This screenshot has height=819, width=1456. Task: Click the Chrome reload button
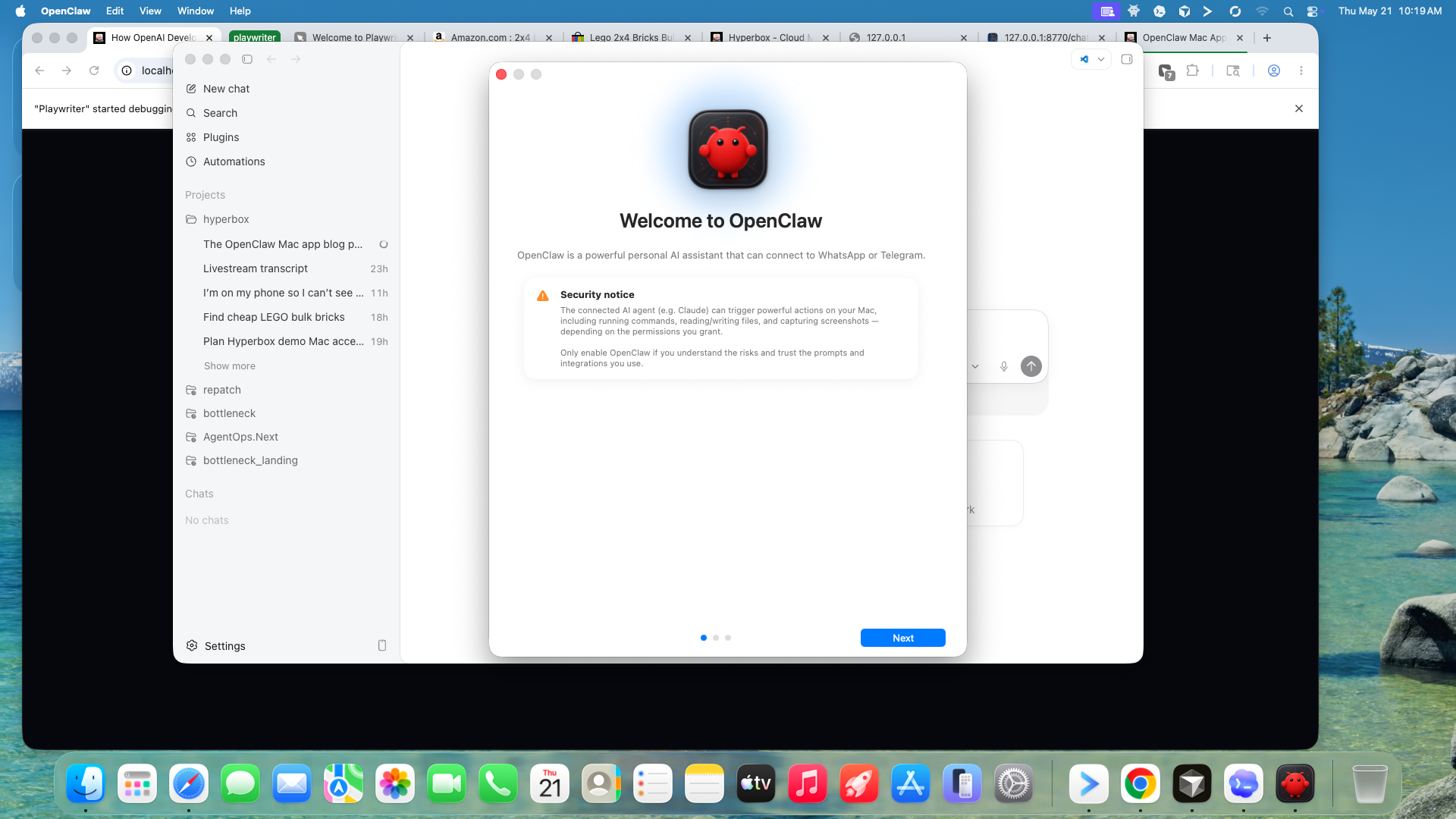pos(94,71)
